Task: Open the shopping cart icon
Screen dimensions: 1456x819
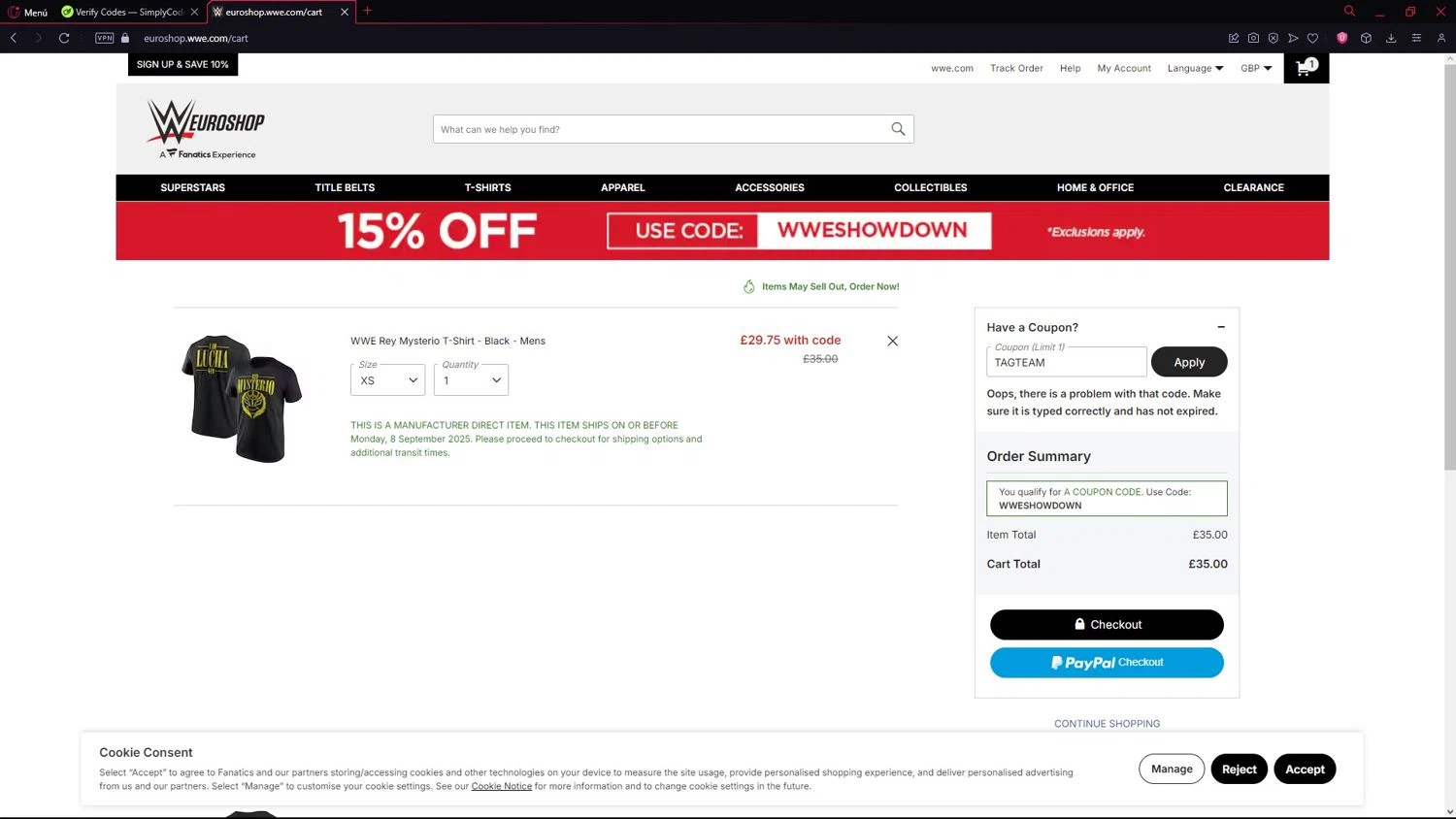Action: (x=1307, y=68)
